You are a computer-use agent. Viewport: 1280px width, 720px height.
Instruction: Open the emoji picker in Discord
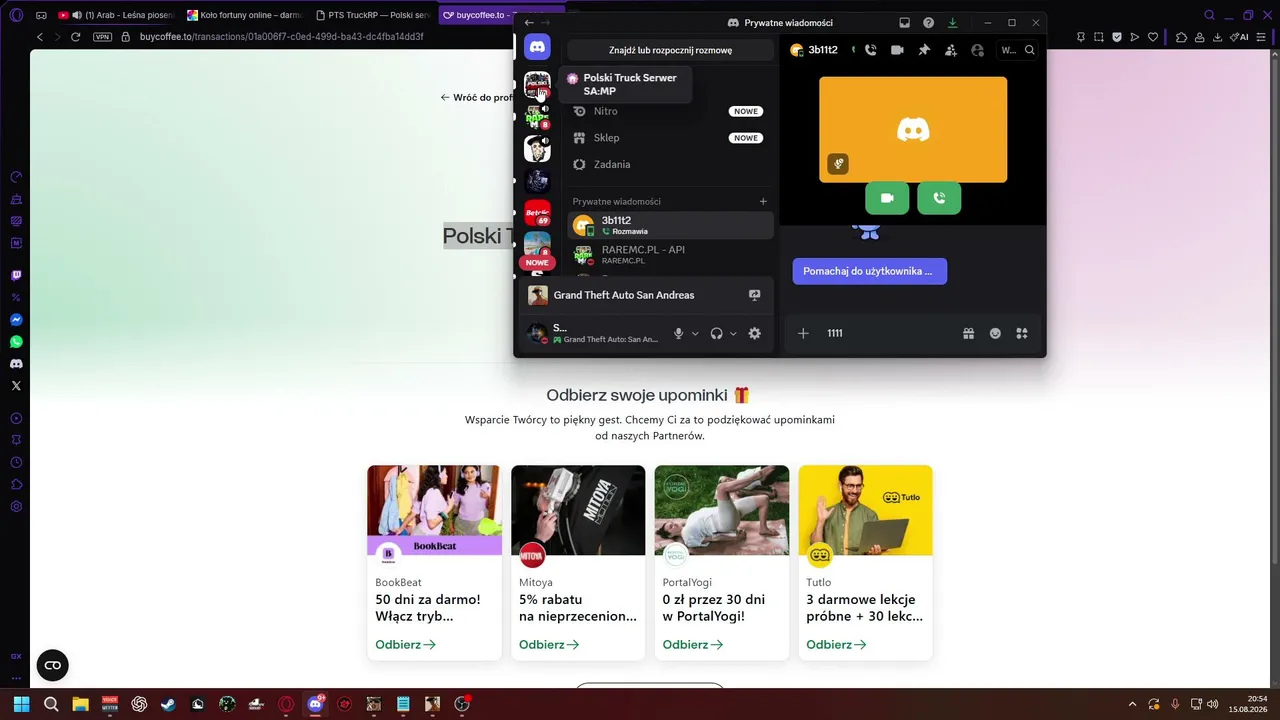[995, 334]
